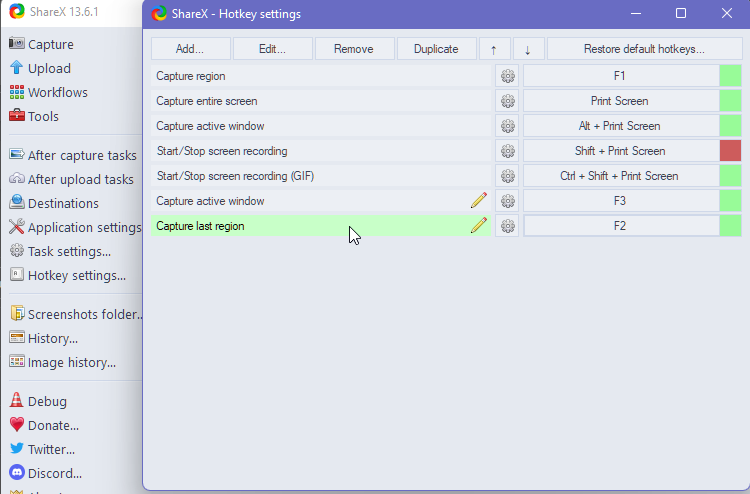Click the Twitter bird icon
Viewport: 750px width, 494px height.
pos(17,448)
